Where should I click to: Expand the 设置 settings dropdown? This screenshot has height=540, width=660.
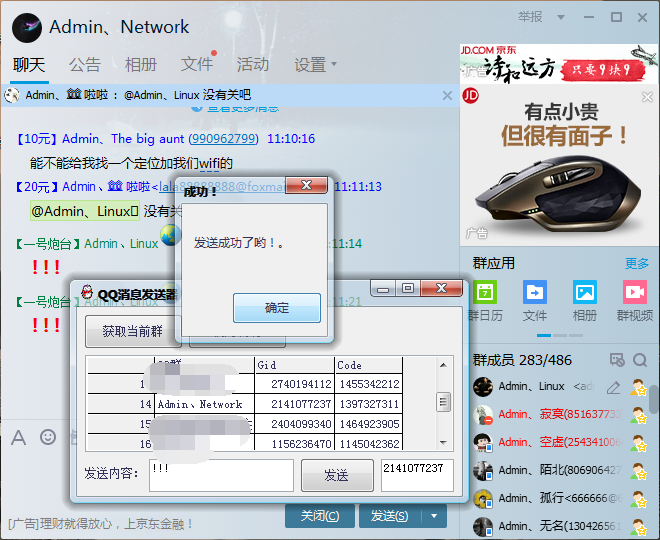tap(334, 64)
